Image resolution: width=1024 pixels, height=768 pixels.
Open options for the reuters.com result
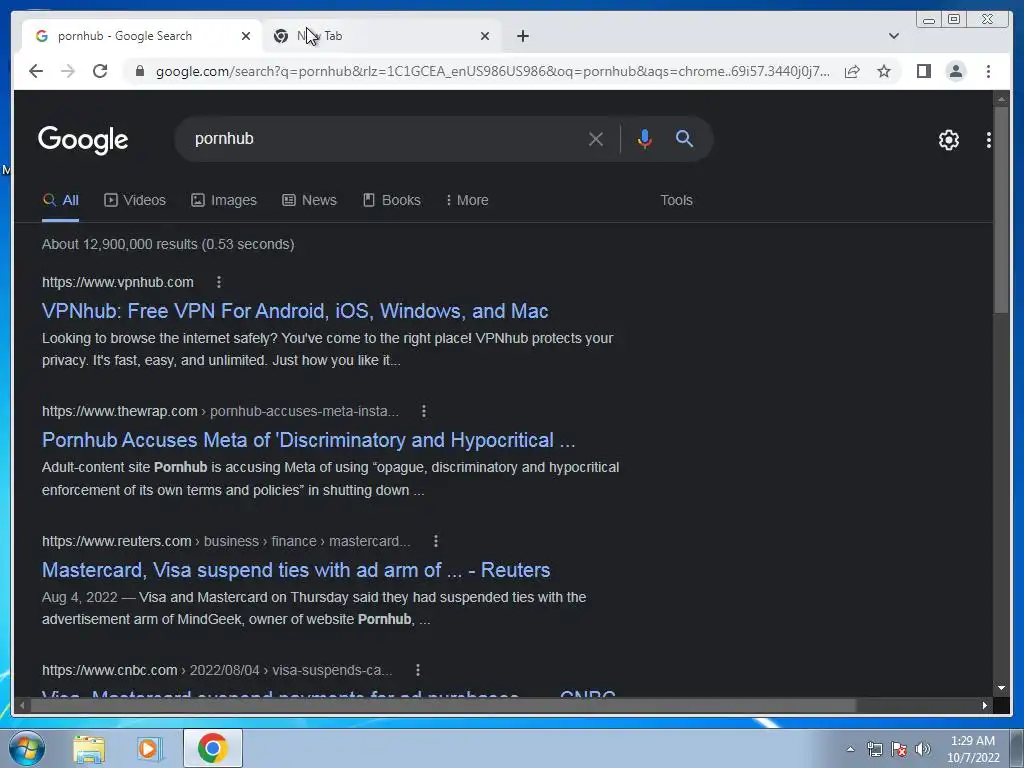pyautogui.click(x=436, y=541)
